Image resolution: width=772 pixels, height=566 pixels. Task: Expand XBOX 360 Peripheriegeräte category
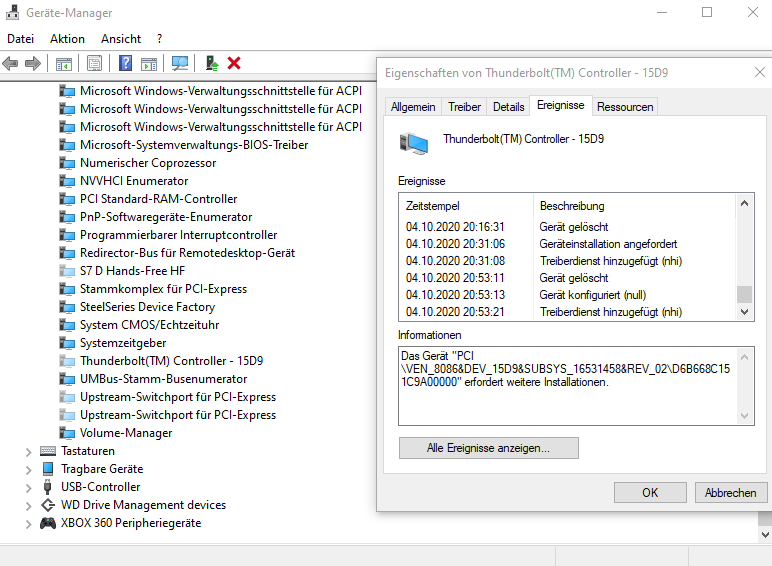[29, 524]
